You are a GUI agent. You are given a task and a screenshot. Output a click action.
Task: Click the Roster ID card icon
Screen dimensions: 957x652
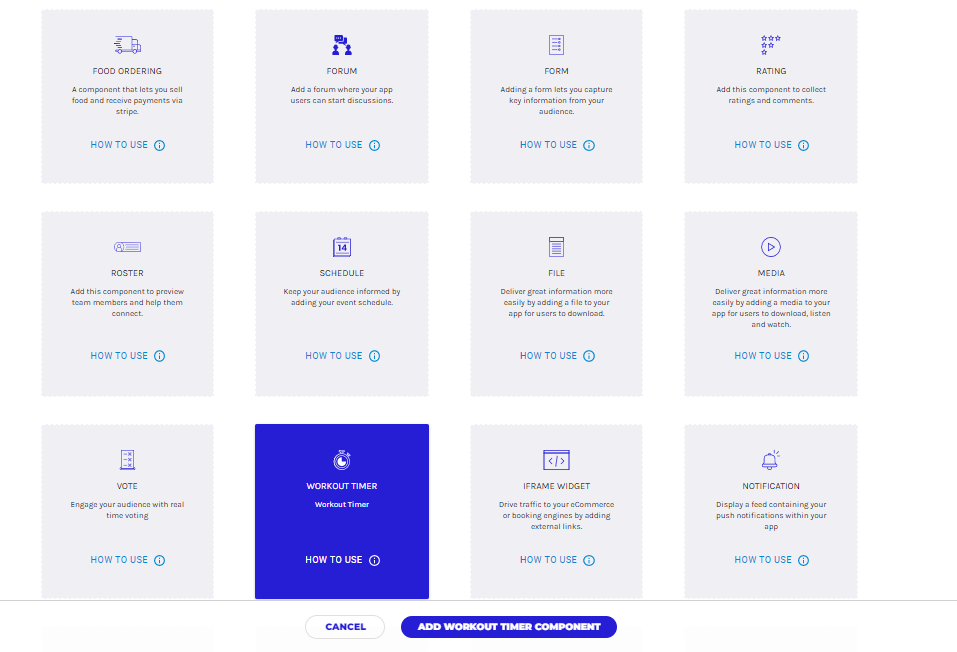(127, 247)
